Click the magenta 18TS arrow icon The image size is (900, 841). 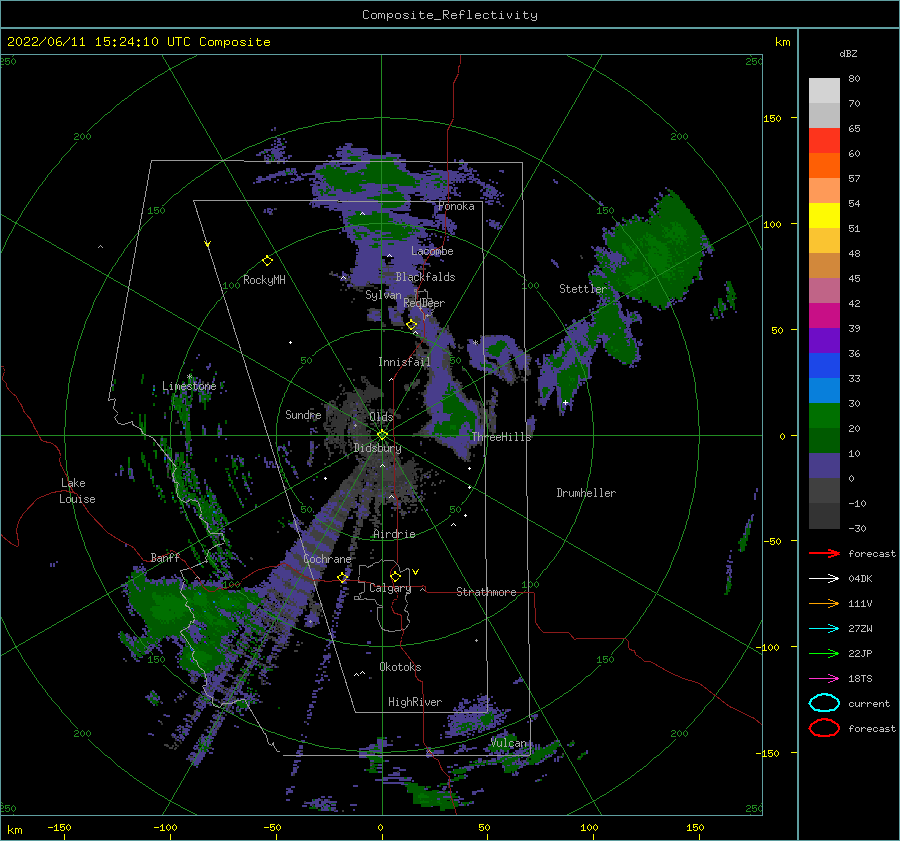[824, 679]
